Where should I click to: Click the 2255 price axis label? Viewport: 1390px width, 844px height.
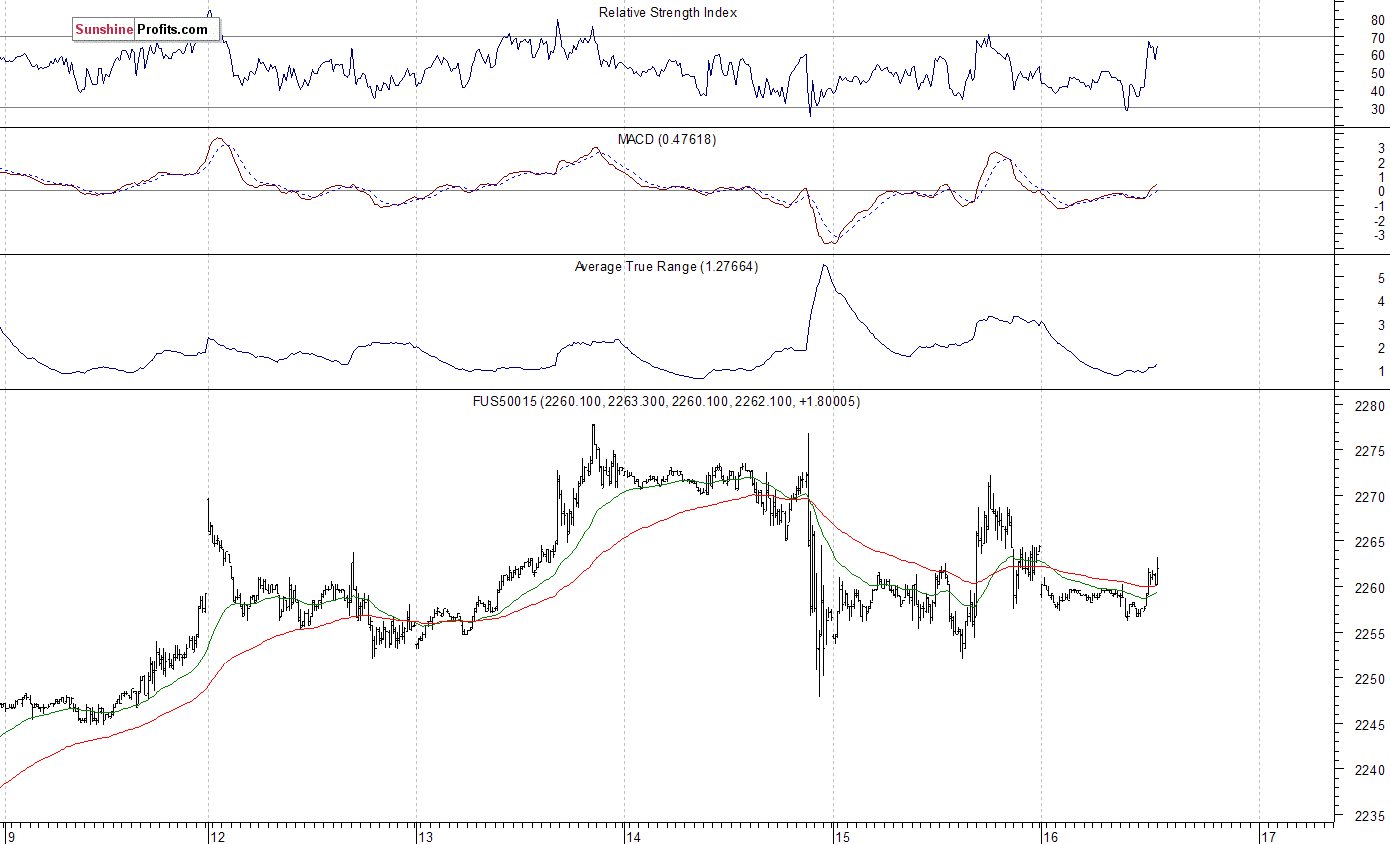(1372, 634)
